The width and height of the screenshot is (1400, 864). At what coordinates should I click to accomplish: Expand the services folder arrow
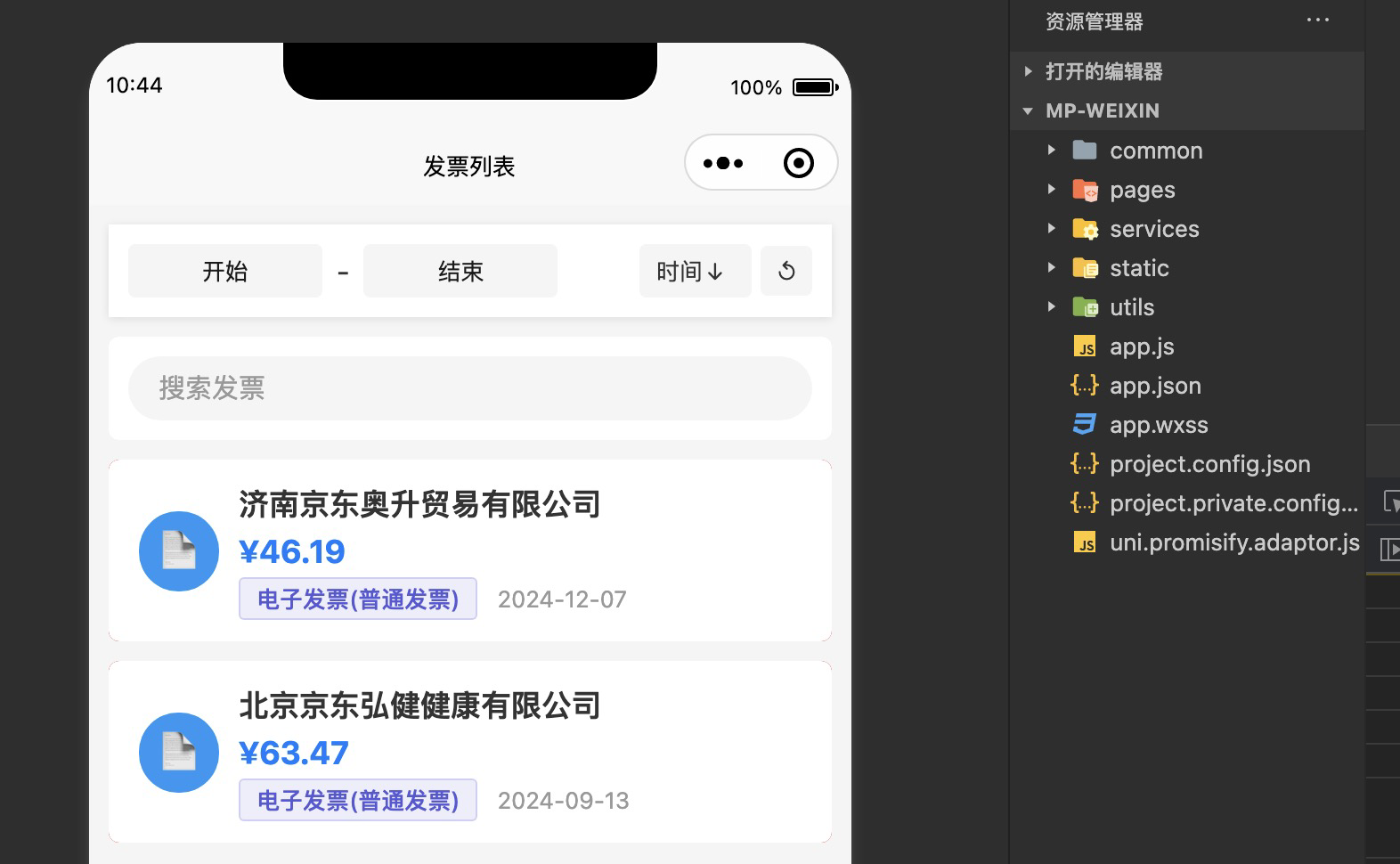1052,228
